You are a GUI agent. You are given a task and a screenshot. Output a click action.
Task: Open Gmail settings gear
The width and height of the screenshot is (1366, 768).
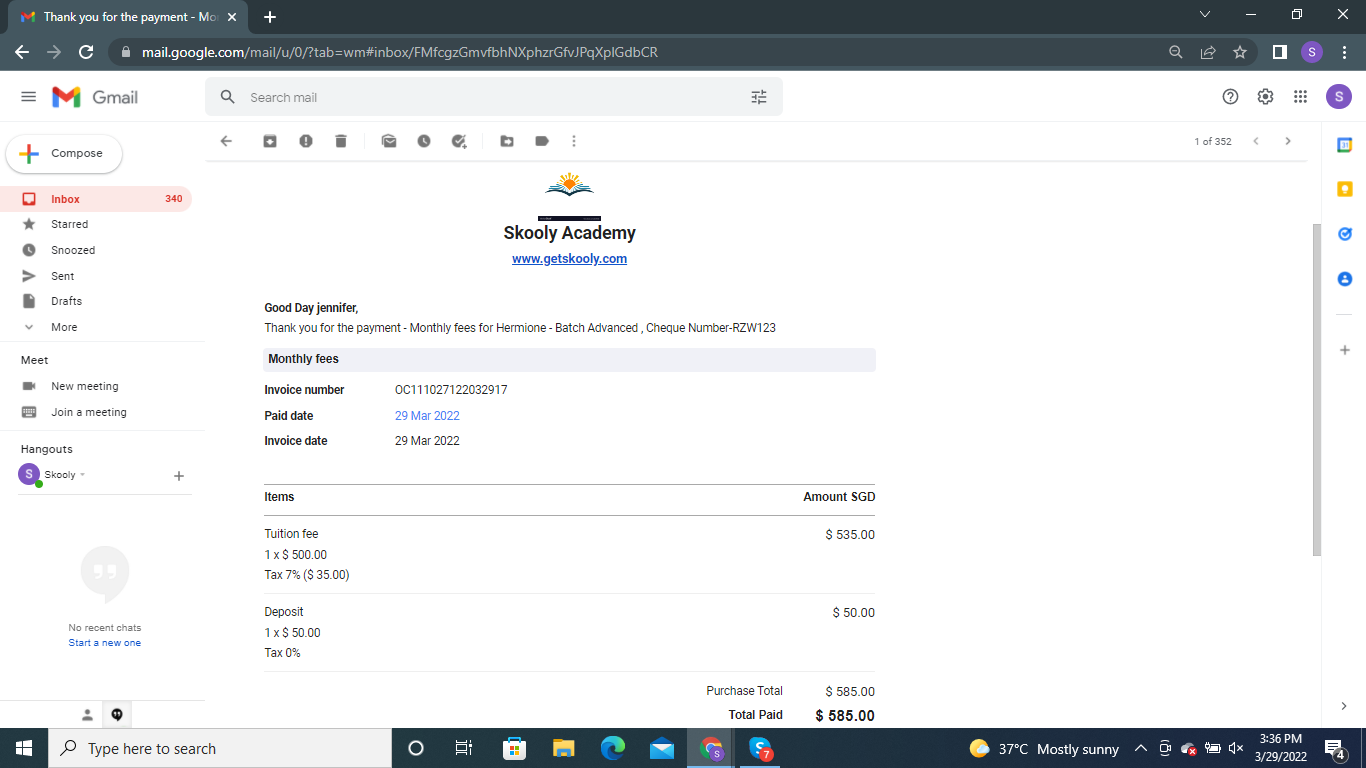pos(1265,97)
